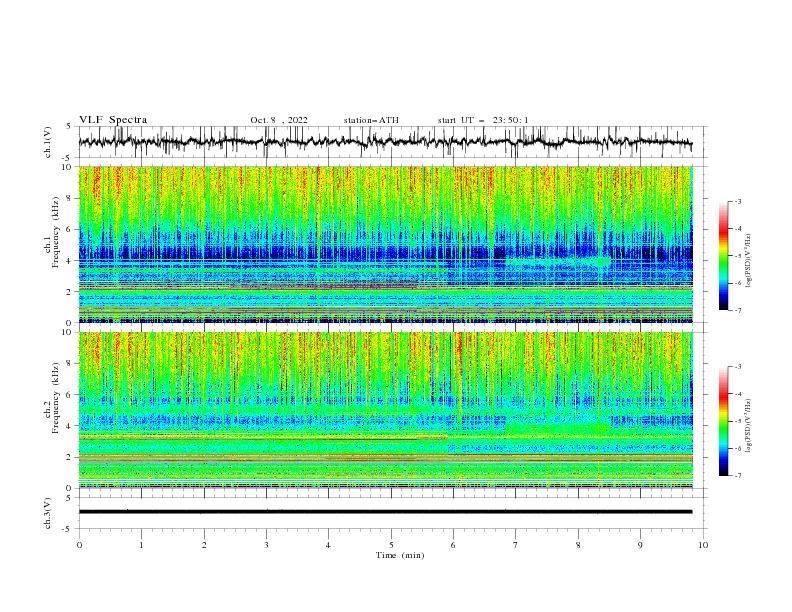Click the time axis tick label '10'
Image resolution: width=792 pixels, height=612 pixels.
click(703, 545)
